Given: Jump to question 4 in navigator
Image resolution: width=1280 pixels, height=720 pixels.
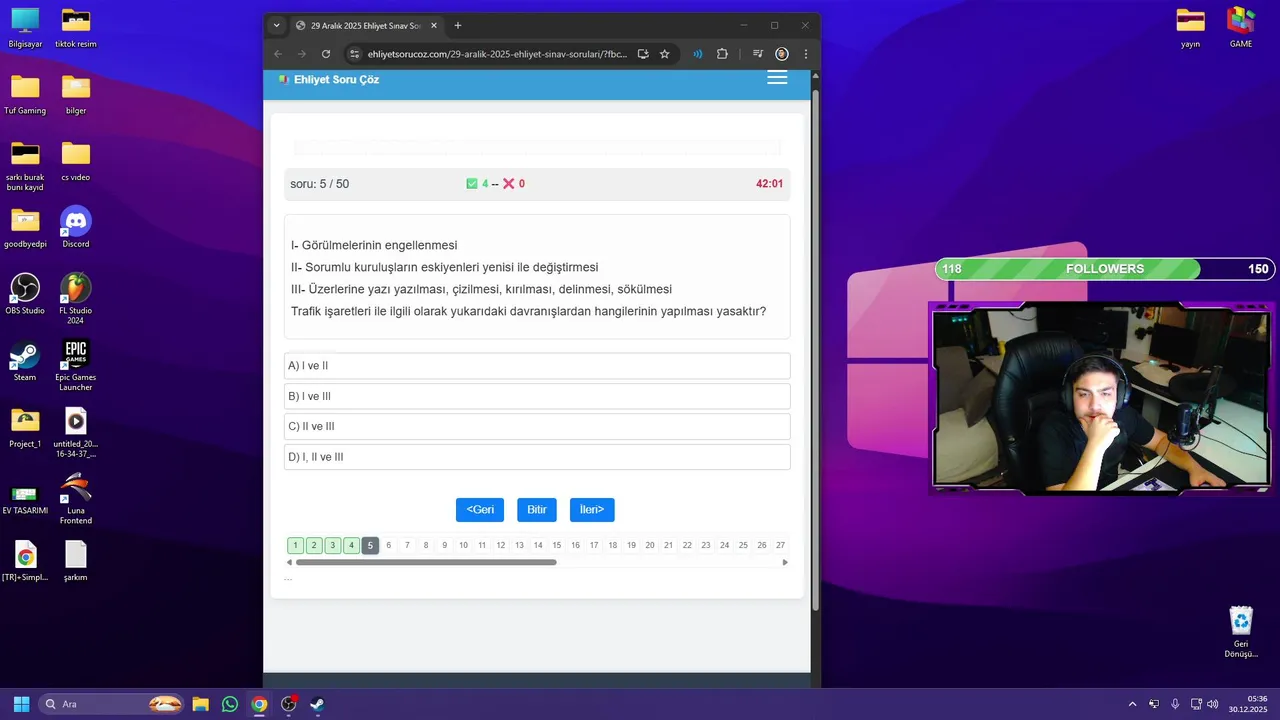Looking at the screenshot, I should click(351, 545).
